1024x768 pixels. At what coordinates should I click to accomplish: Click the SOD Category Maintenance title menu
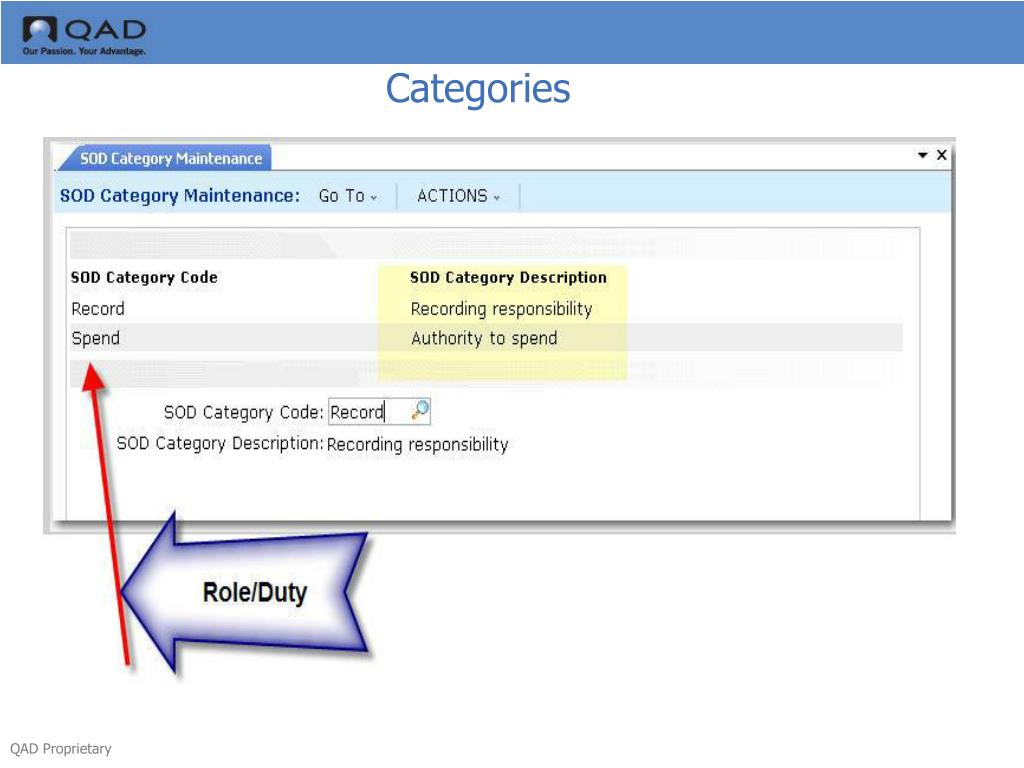point(178,196)
